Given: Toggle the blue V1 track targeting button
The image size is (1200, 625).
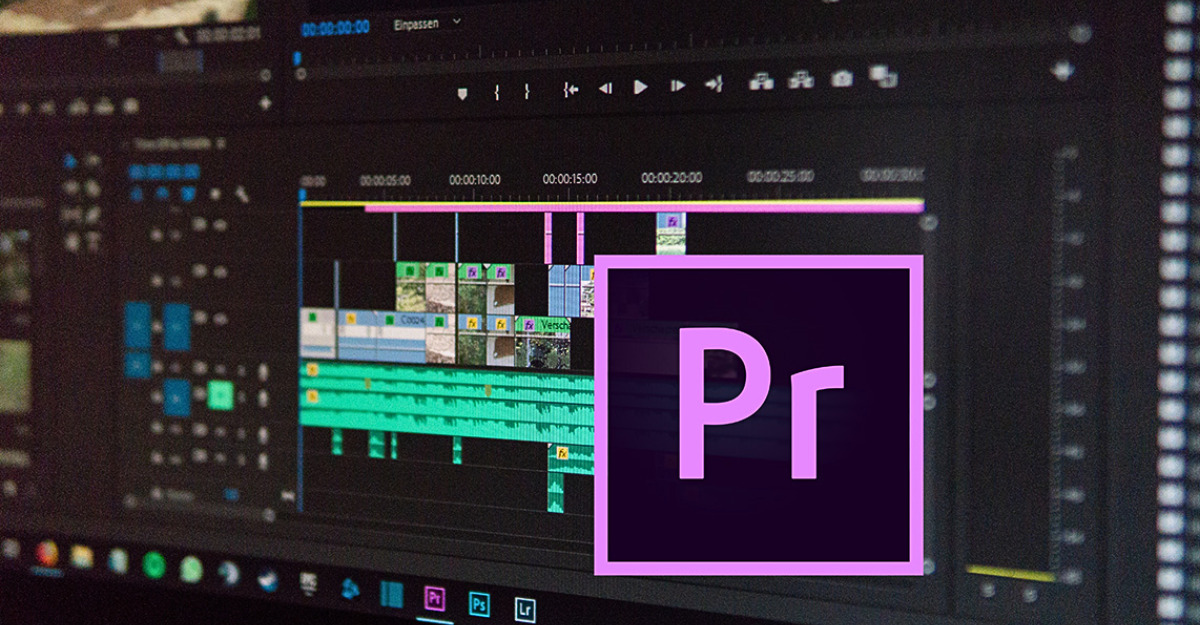Looking at the screenshot, I should [x=177, y=325].
